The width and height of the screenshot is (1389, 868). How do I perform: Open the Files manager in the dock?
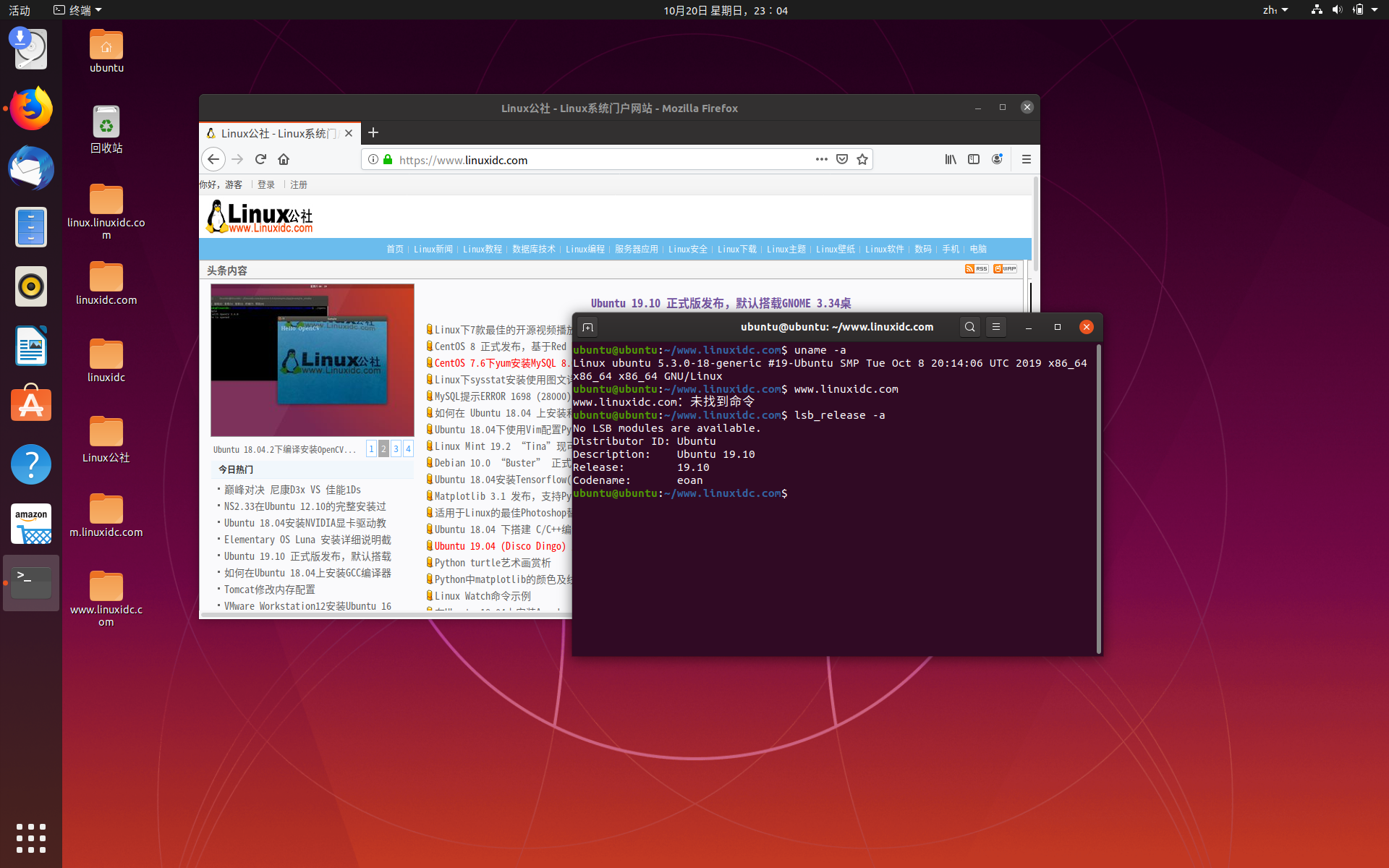pos(31,227)
